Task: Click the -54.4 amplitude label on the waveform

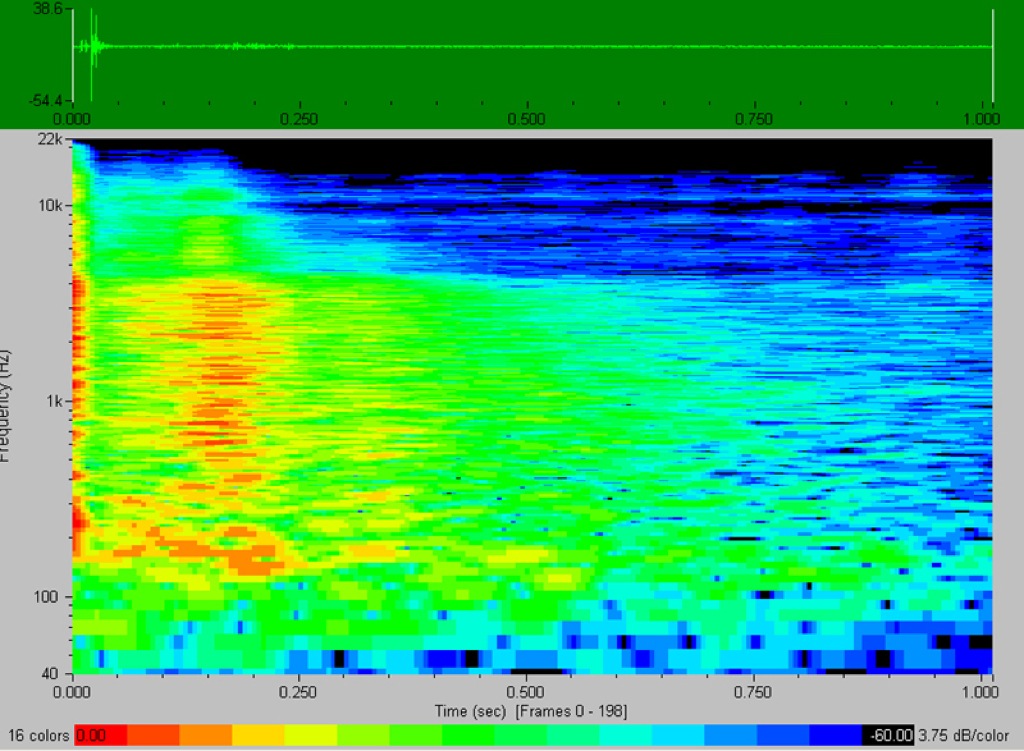Action: (x=46, y=101)
